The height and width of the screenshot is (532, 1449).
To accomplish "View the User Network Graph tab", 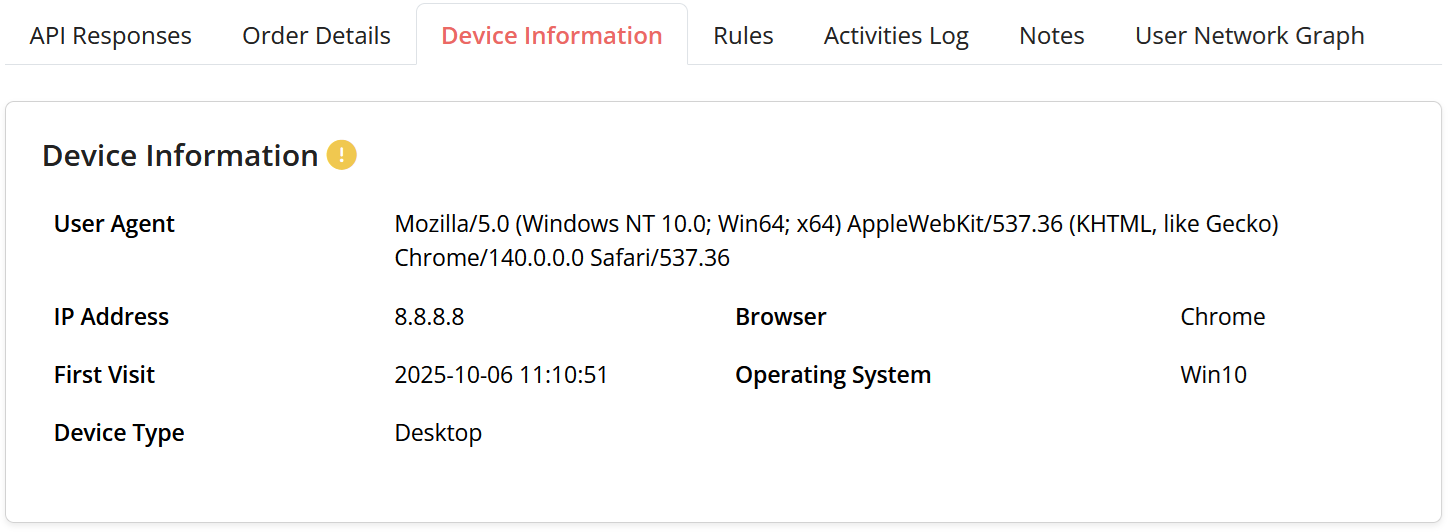I will click(x=1249, y=36).
